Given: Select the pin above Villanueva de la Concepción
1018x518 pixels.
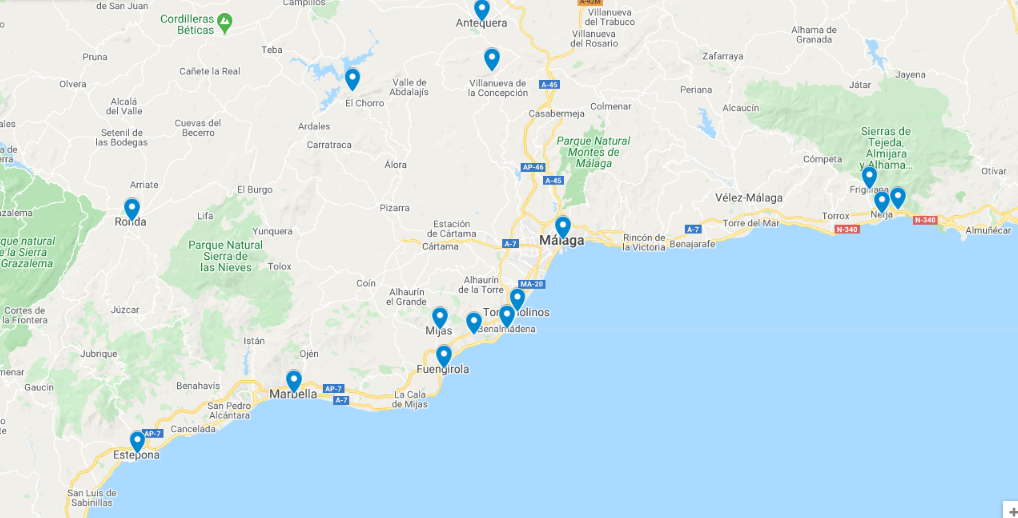Looking at the screenshot, I should [491, 59].
